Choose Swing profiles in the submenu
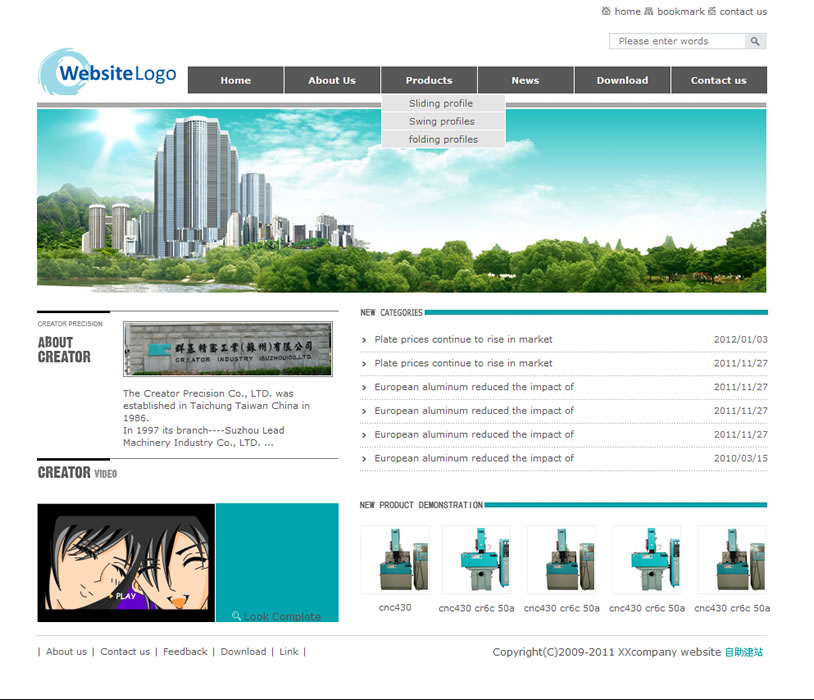The image size is (814, 700). (x=441, y=121)
